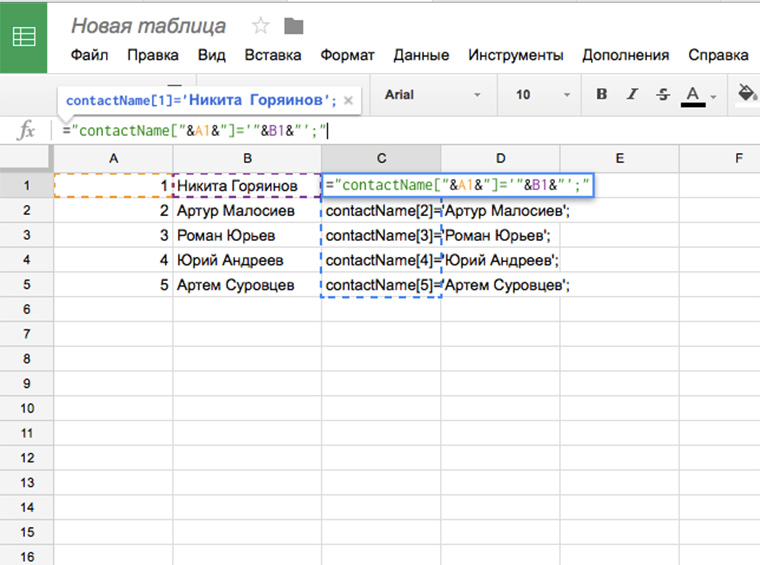Open the Формат menu

tap(347, 55)
